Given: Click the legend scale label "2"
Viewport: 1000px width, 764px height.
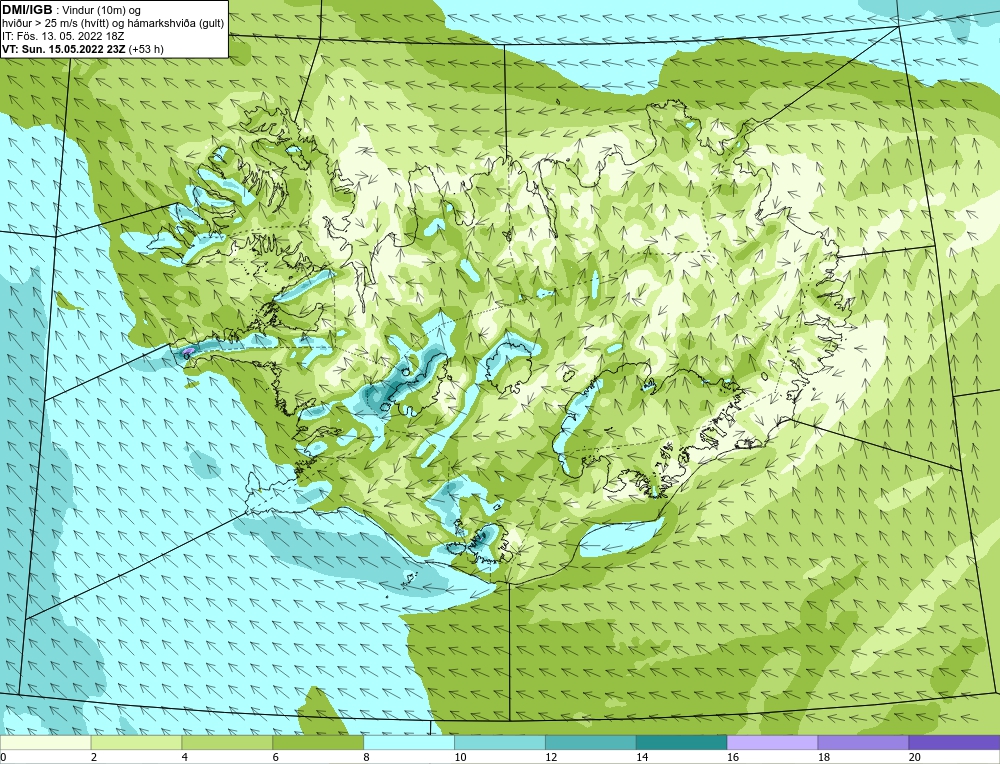Looking at the screenshot, I should [x=94, y=758].
